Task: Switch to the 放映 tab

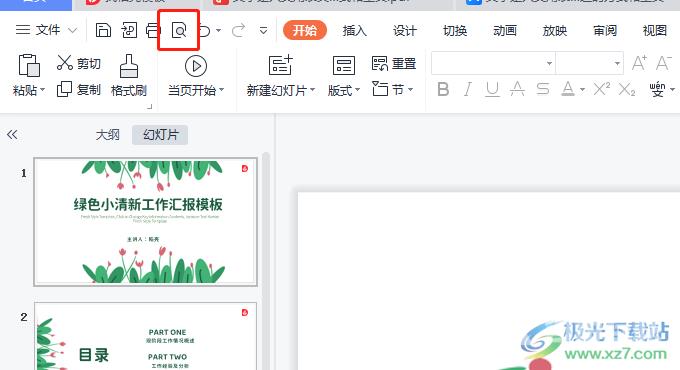Action: click(555, 30)
